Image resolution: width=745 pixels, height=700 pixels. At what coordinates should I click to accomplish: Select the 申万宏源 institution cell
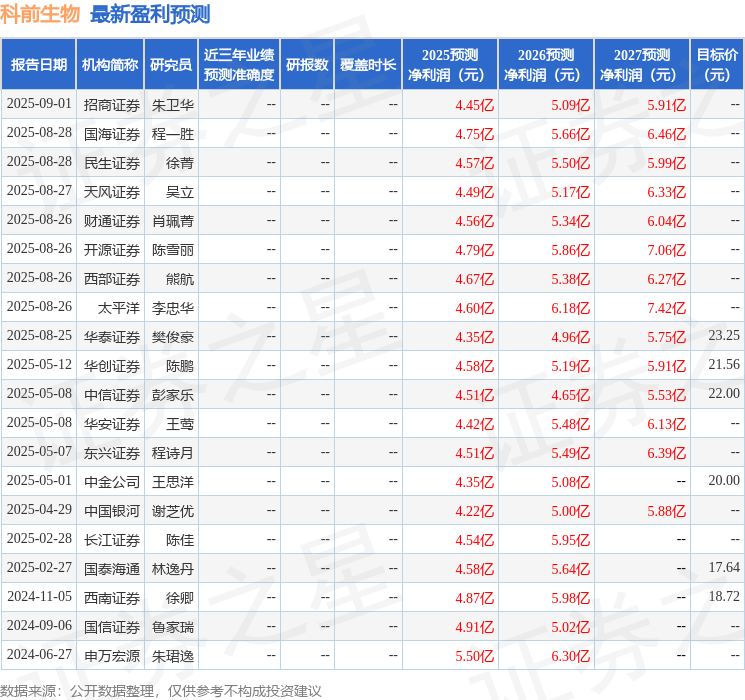point(112,656)
